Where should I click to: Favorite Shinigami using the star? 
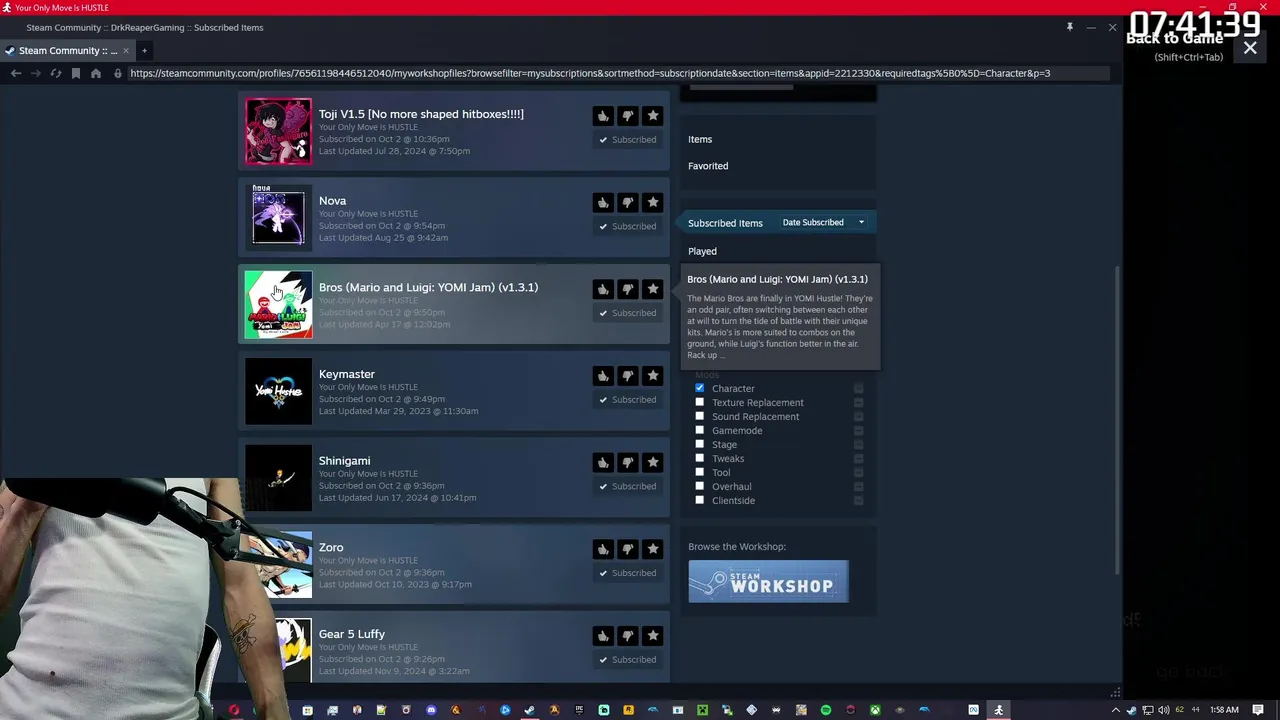click(653, 462)
